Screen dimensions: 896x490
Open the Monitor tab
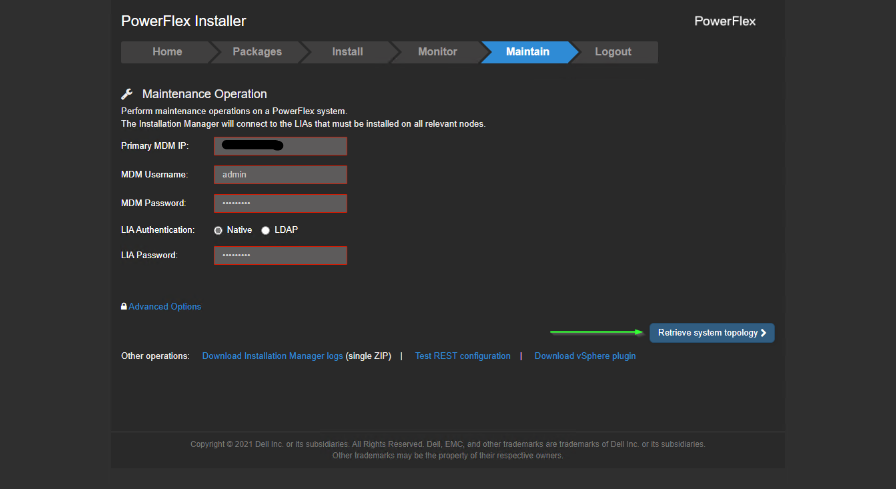pyautogui.click(x=437, y=52)
